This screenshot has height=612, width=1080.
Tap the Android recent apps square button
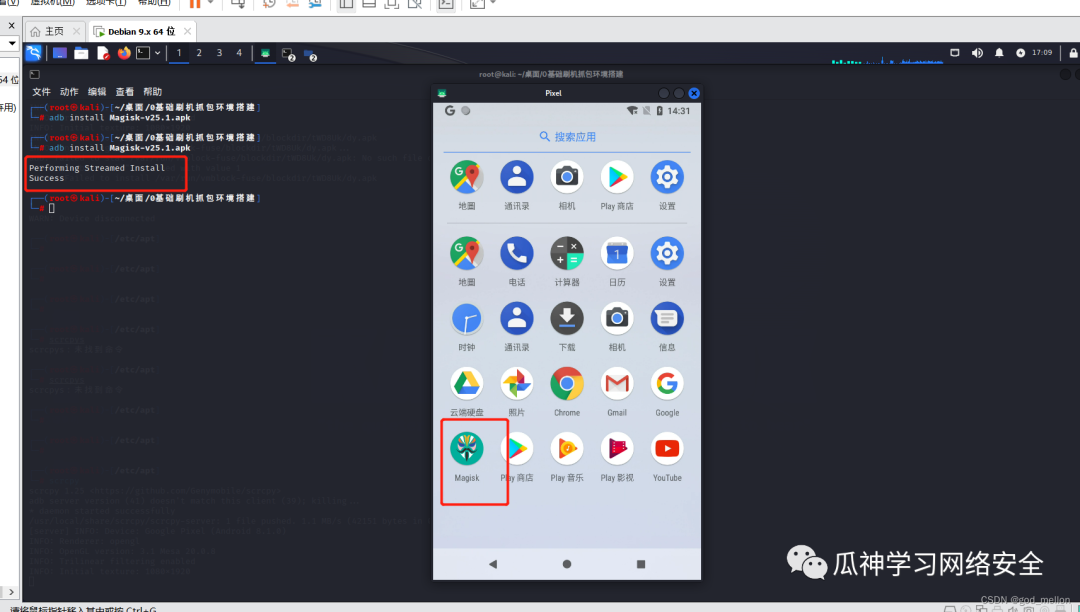pos(641,564)
